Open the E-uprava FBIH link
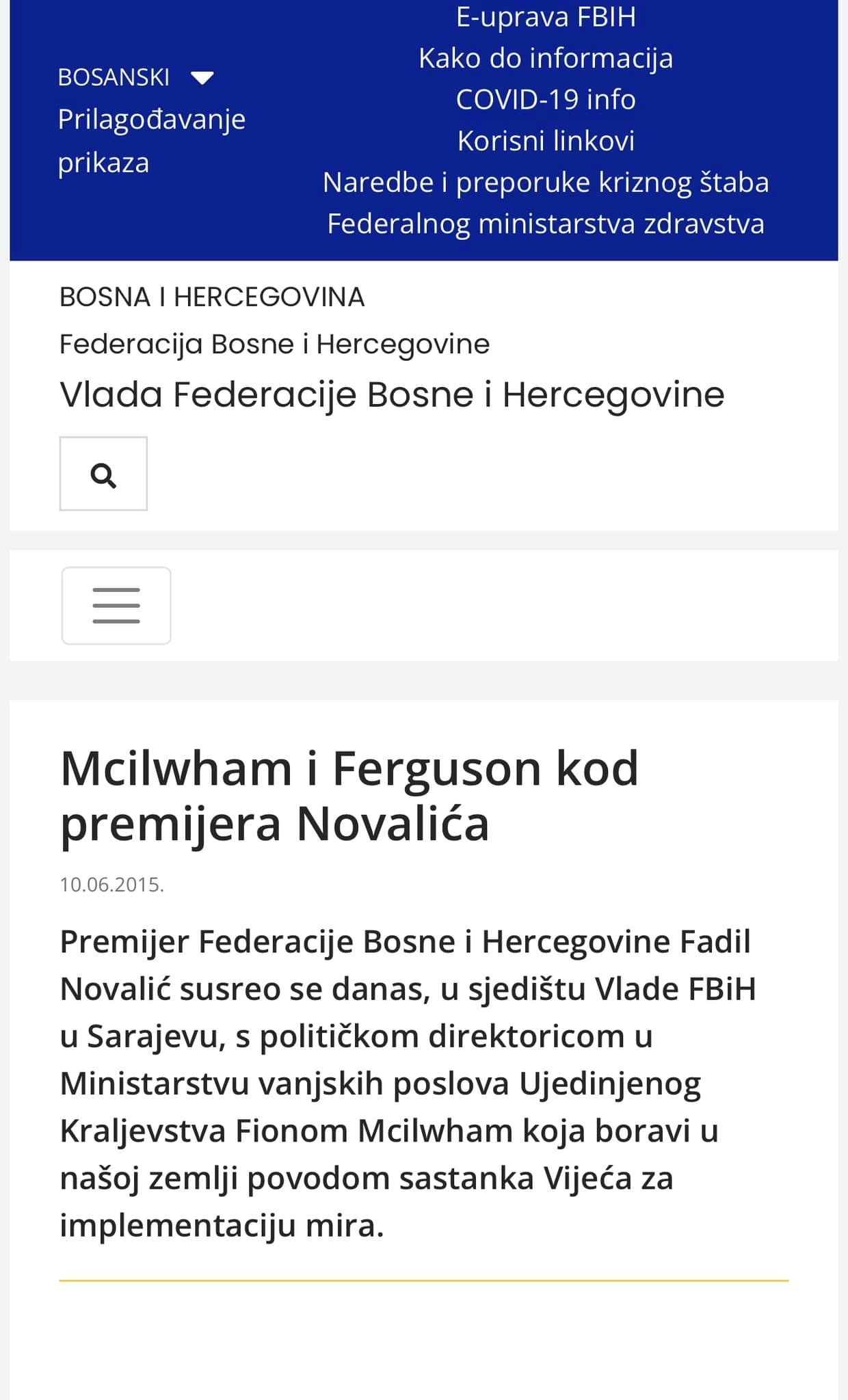848x1400 pixels. [x=546, y=17]
